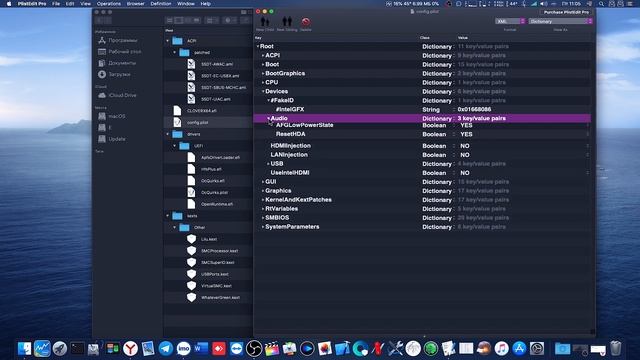Click Purchase PlistEdit Pro button

(566, 12)
